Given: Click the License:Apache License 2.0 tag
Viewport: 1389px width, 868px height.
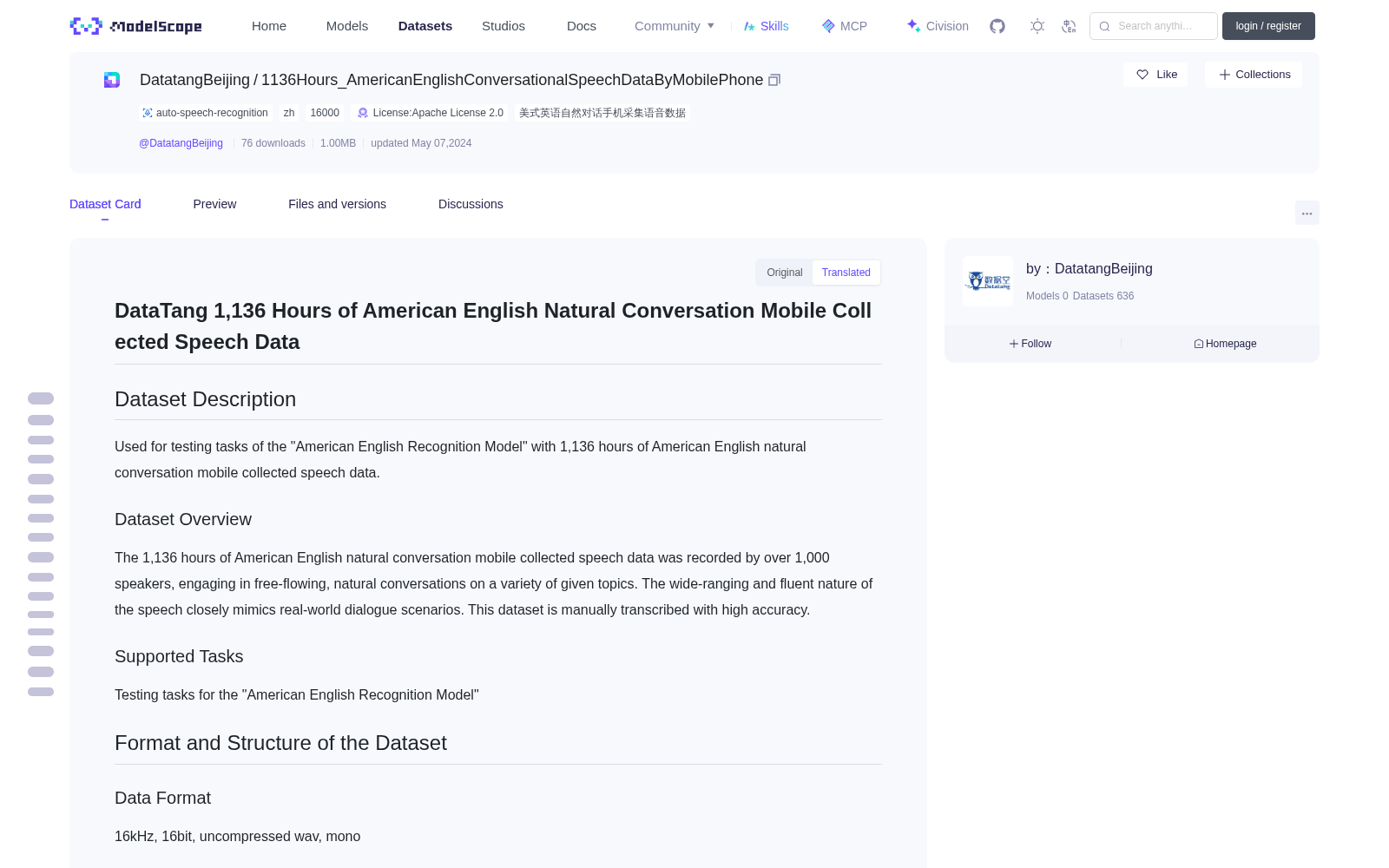Looking at the screenshot, I should 431,113.
